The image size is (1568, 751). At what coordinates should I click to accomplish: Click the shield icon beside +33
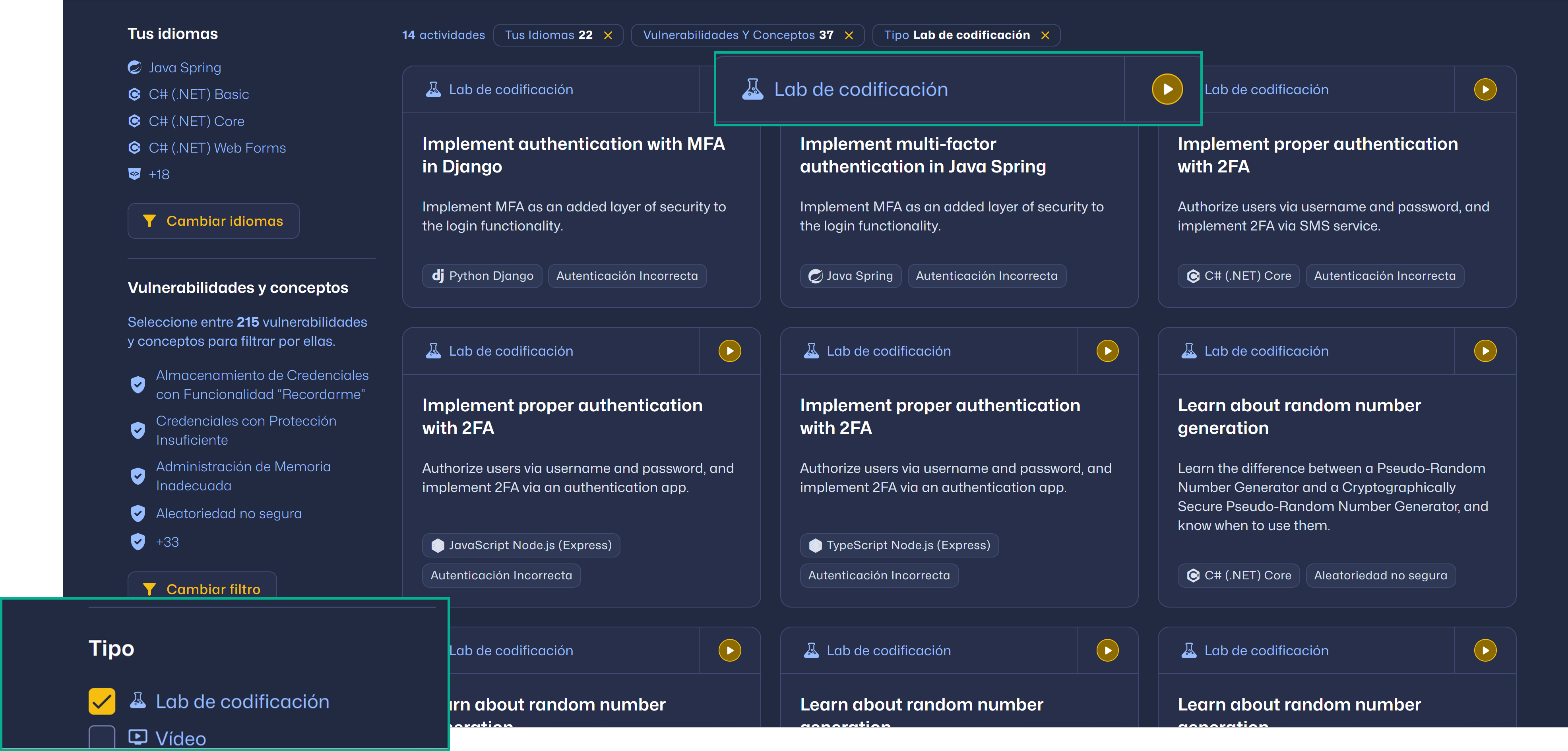pyautogui.click(x=138, y=542)
